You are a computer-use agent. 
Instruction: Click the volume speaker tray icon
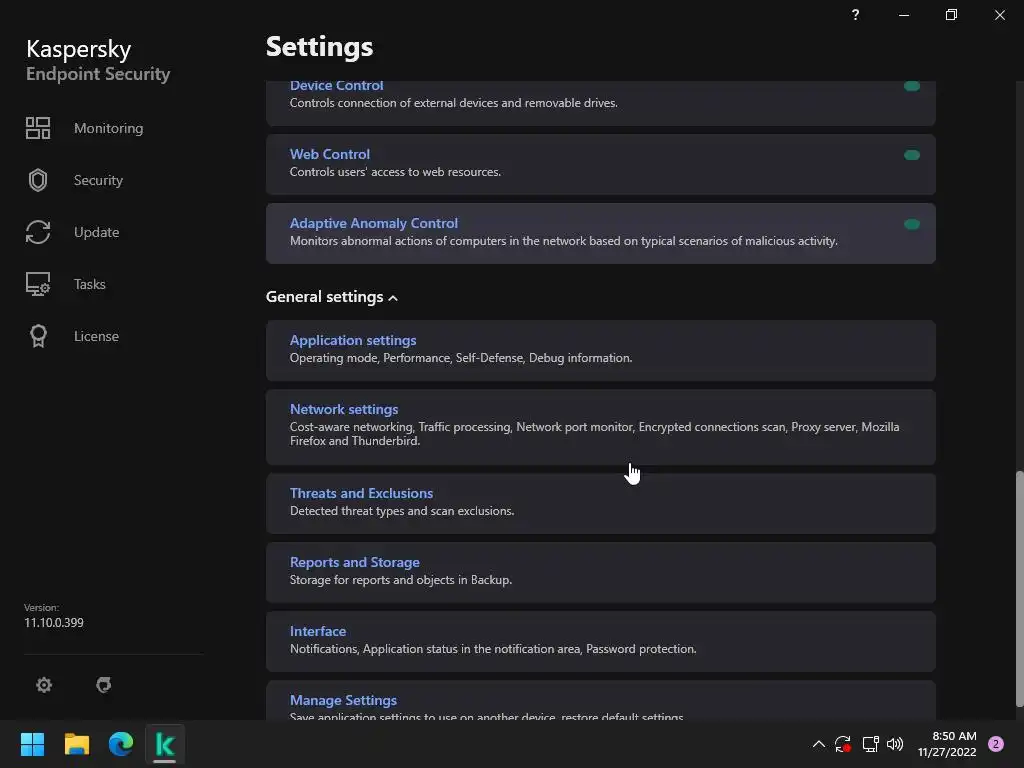(895, 744)
